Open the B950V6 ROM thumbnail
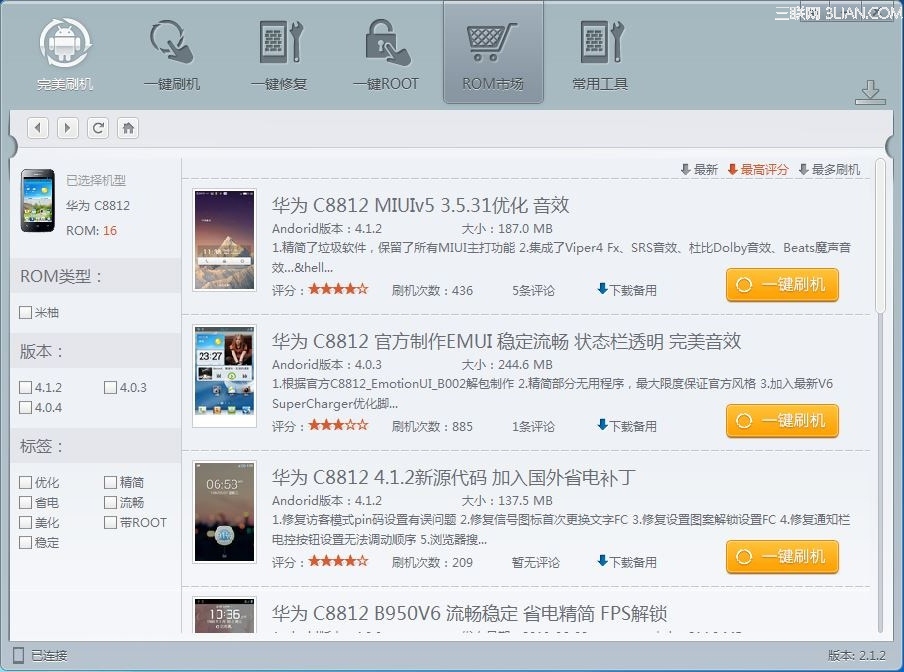 [224, 615]
